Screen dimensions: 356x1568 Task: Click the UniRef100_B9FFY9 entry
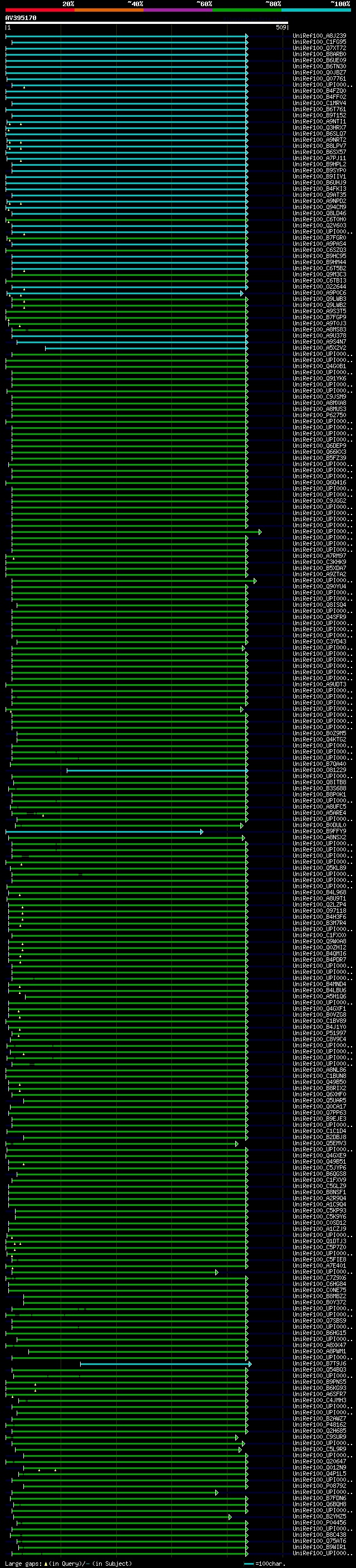point(319,831)
